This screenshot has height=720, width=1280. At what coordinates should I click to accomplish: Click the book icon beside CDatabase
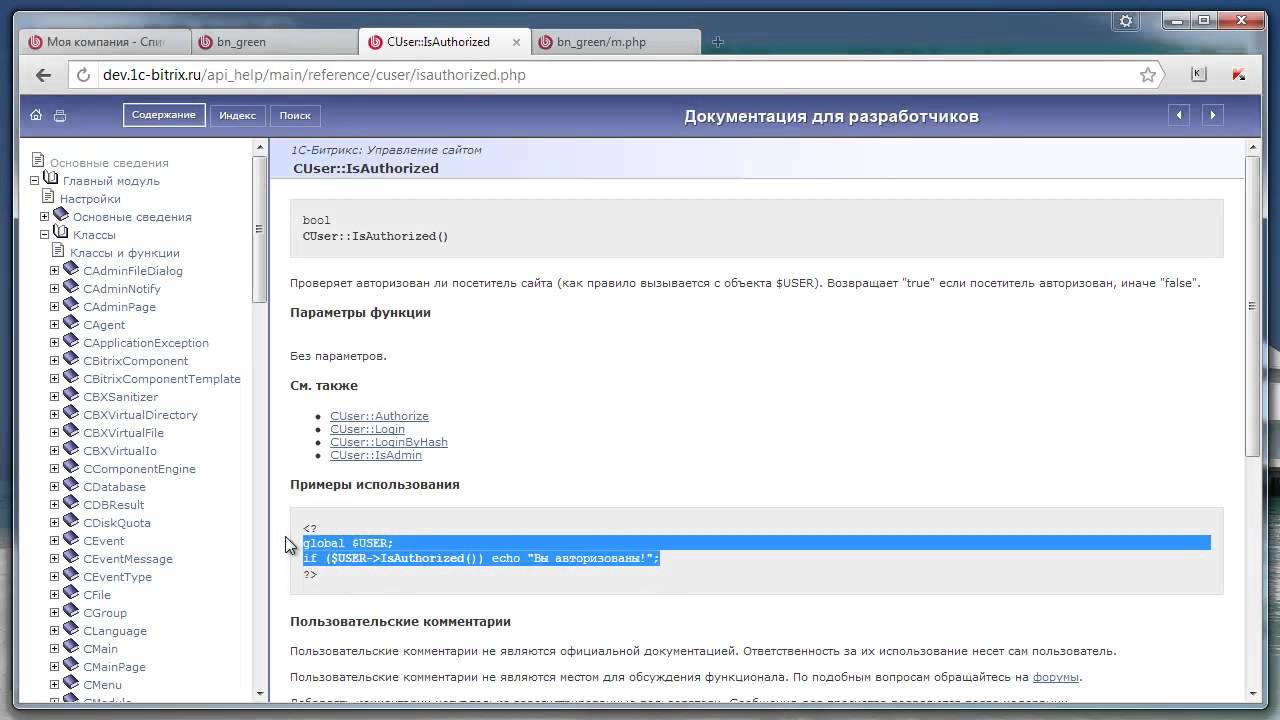coord(71,485)
